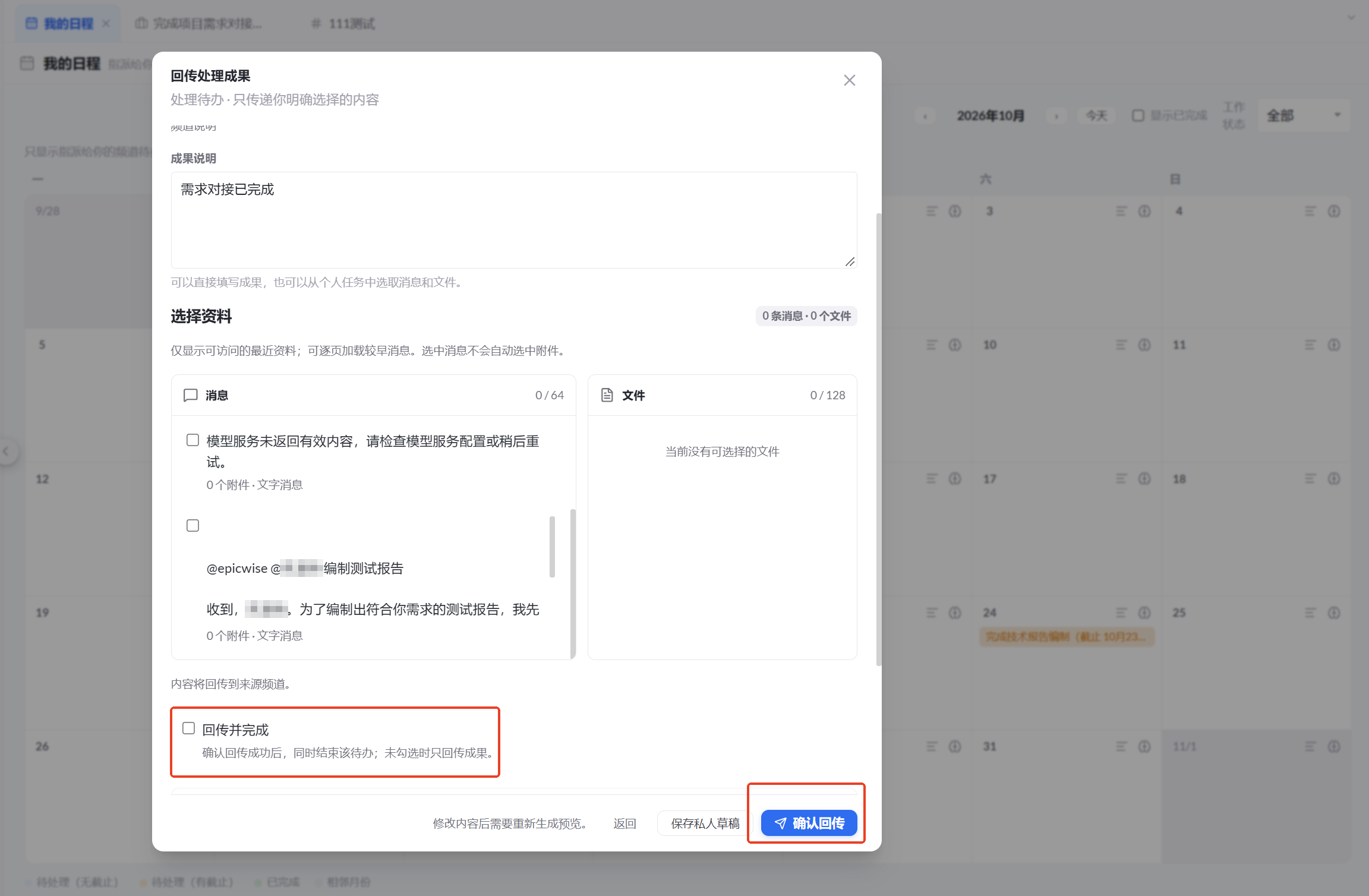Check the 编制测试报告 message checkbox
The height and width of the screenshot is (896, 1369).
pos(193,525)
